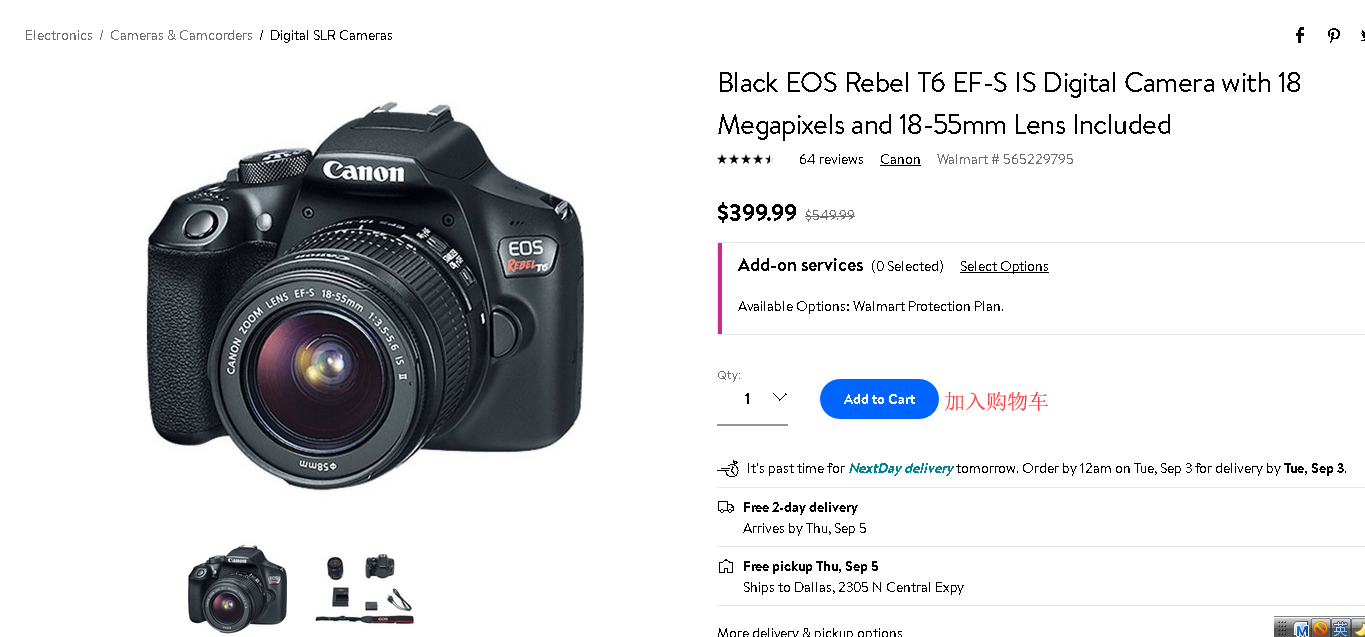
Task: Expand More delivery & pickup options
Action: coord(810,632)
